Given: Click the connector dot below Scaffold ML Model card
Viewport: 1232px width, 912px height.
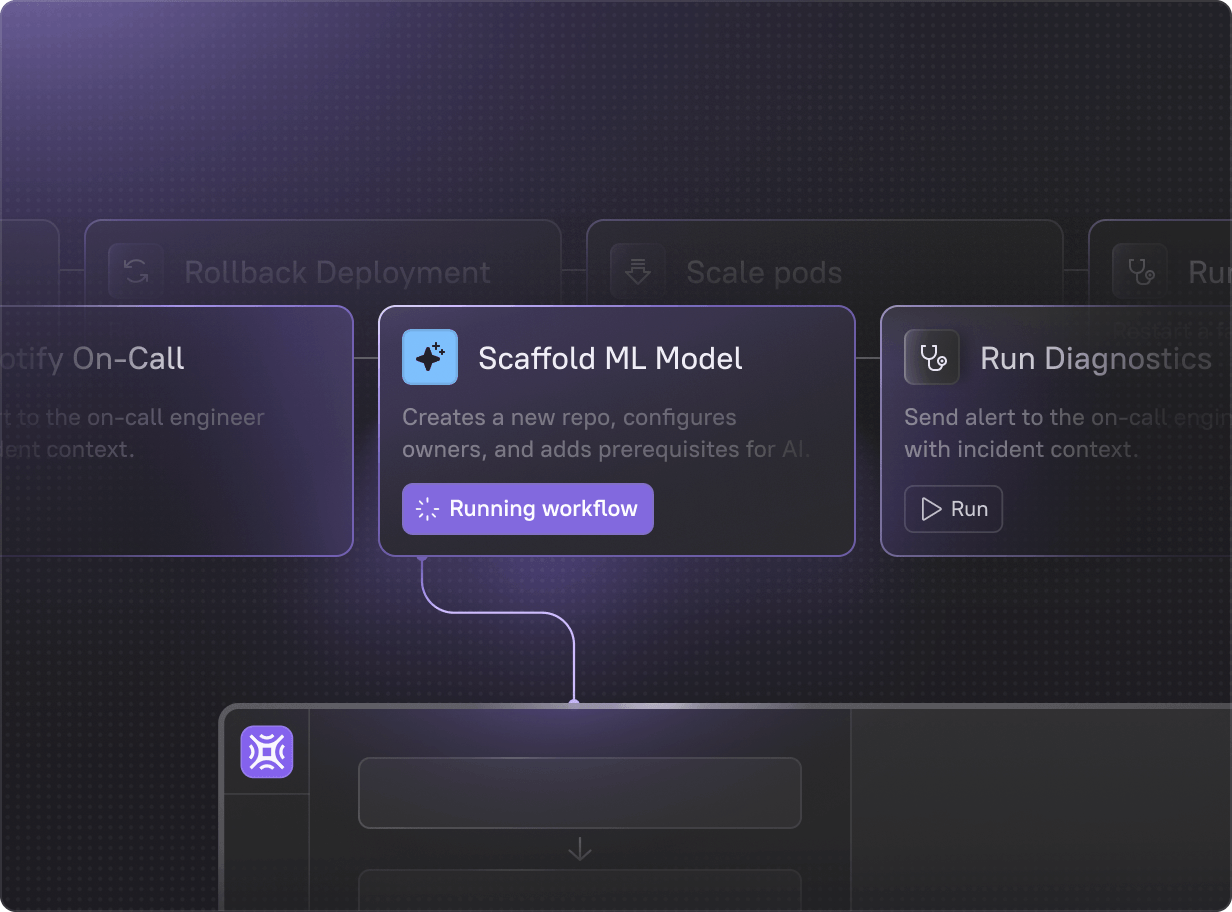Looking at the screenshot, I should [422, 558].
